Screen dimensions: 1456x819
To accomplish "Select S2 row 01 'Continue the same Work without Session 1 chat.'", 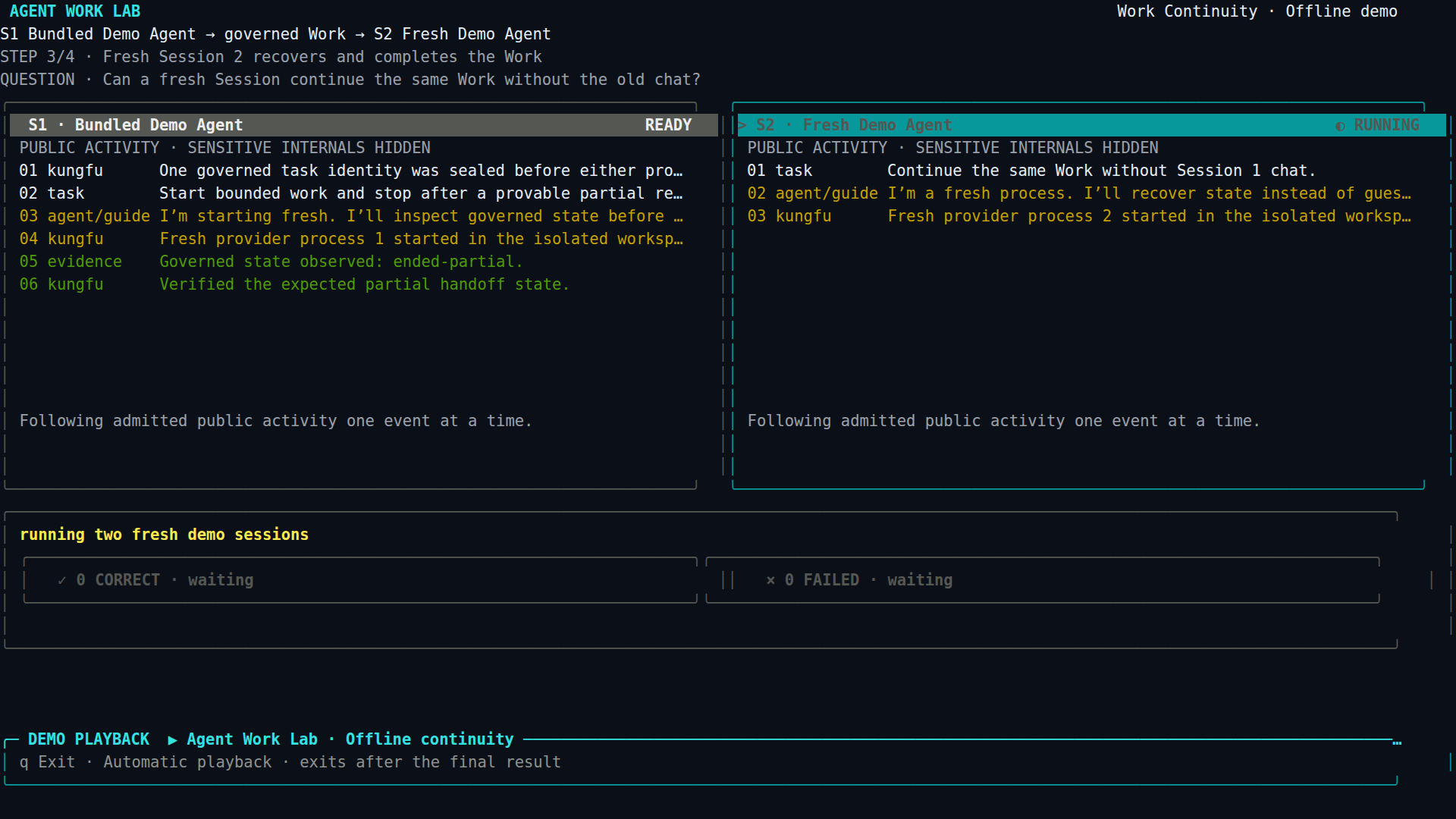I will point(1031,171).
